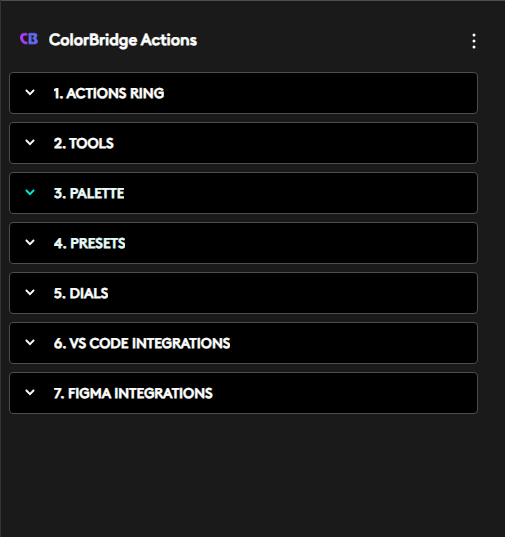
Task: Click empty area of Figma Integrations row
Action: tap(342, 393)
